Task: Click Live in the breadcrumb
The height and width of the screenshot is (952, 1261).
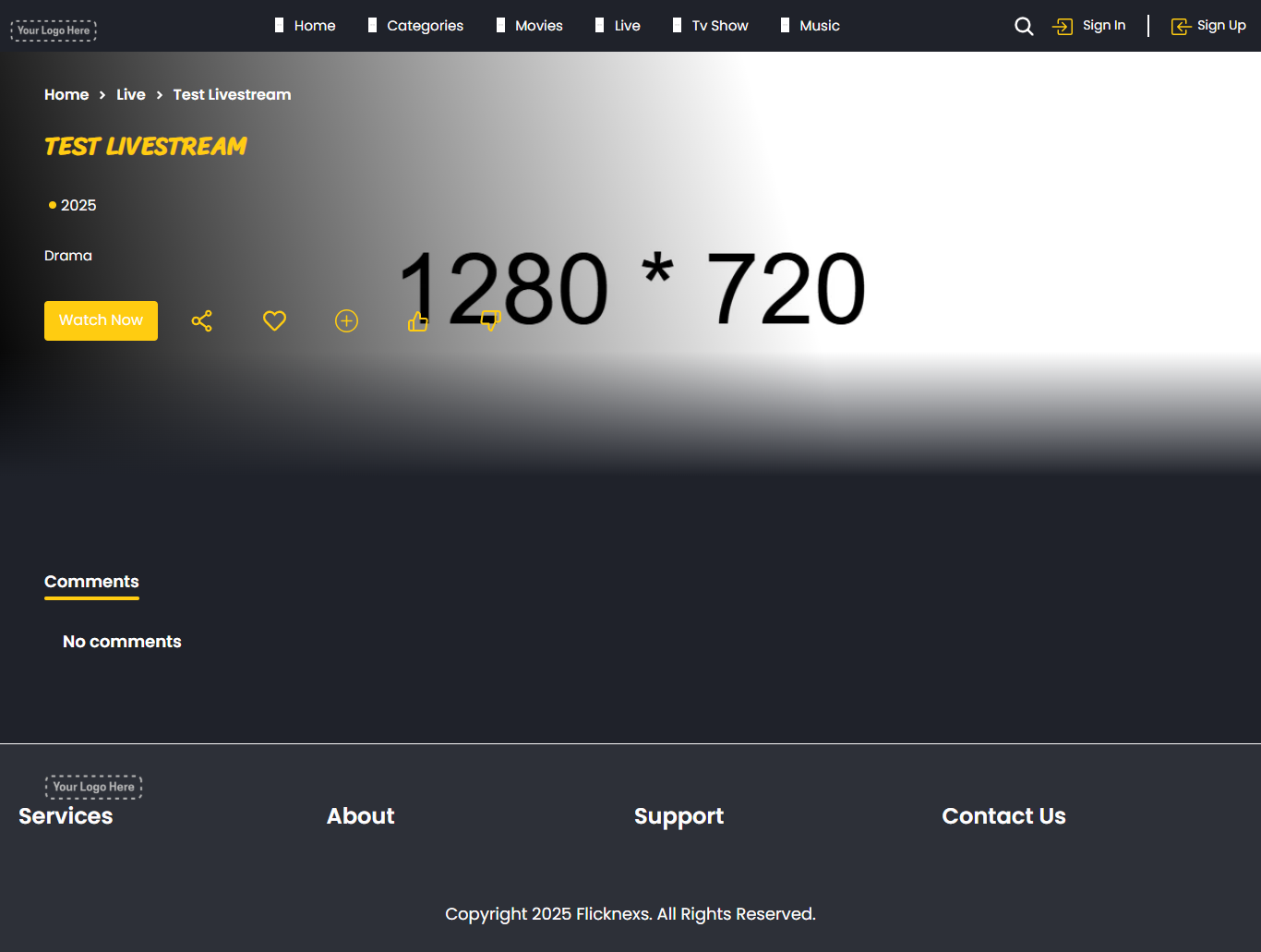Action: click(x=130, y=95)
